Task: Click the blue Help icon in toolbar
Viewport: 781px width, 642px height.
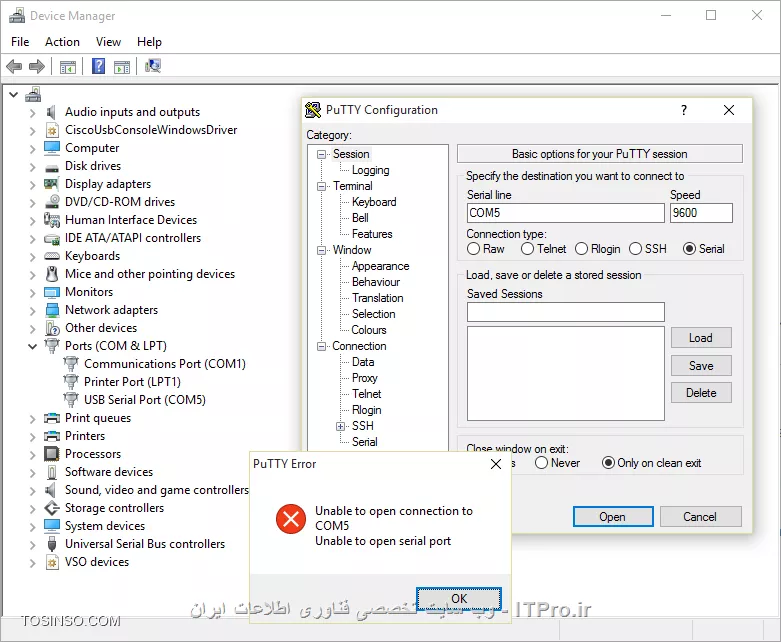Action: tap(99, 67)
